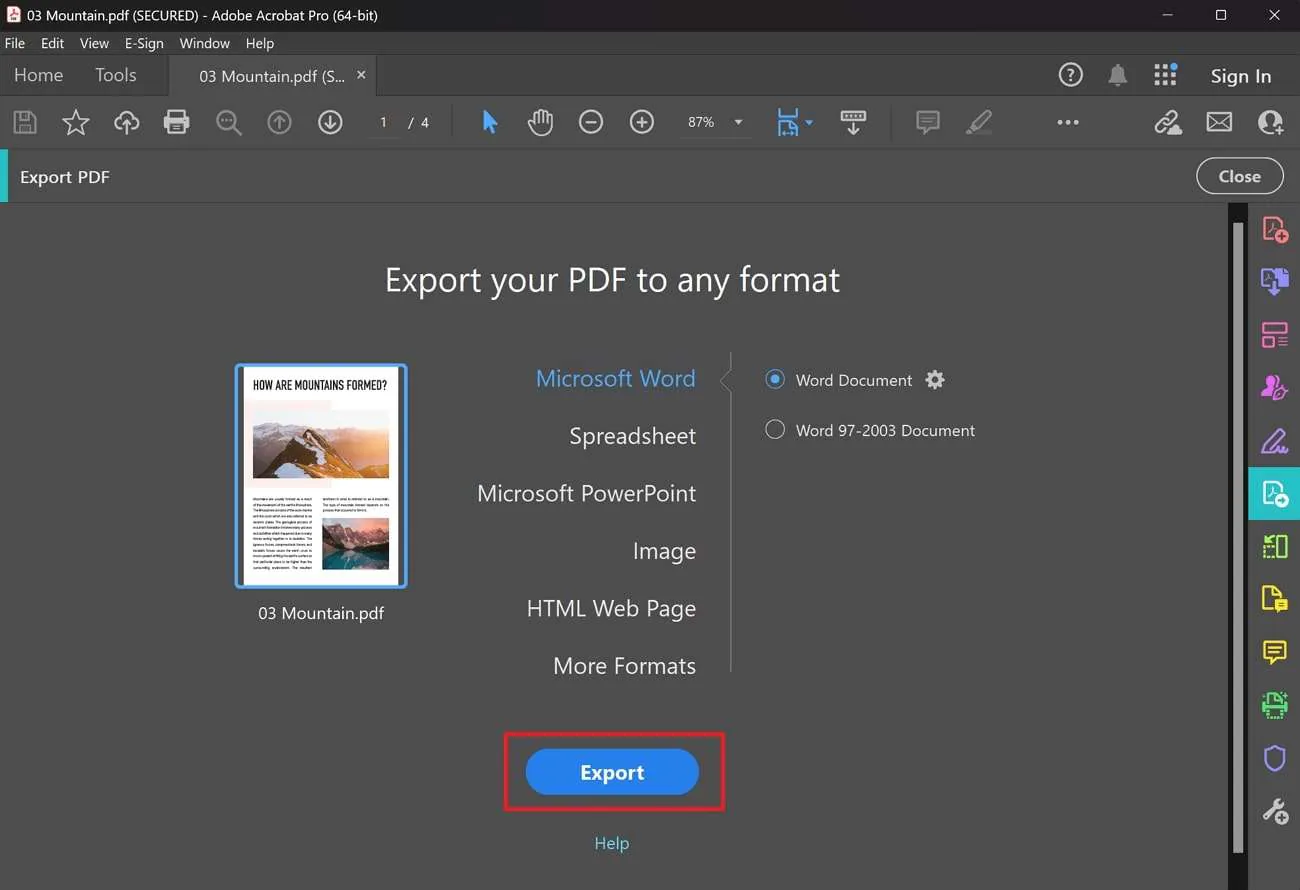Click the share link icon
This screenshot has width=1300, height=890.
pos(1168,122)
